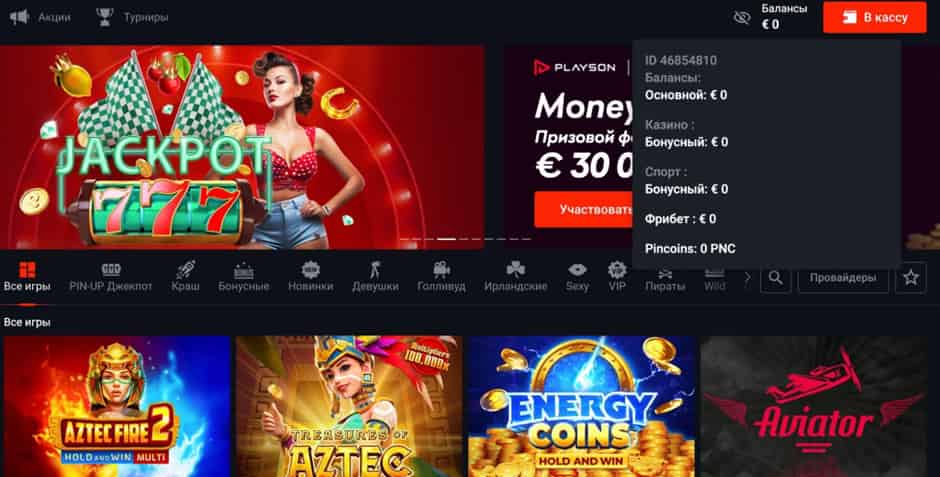Toggle balance visibility eye icon

[x=742, y=18]
